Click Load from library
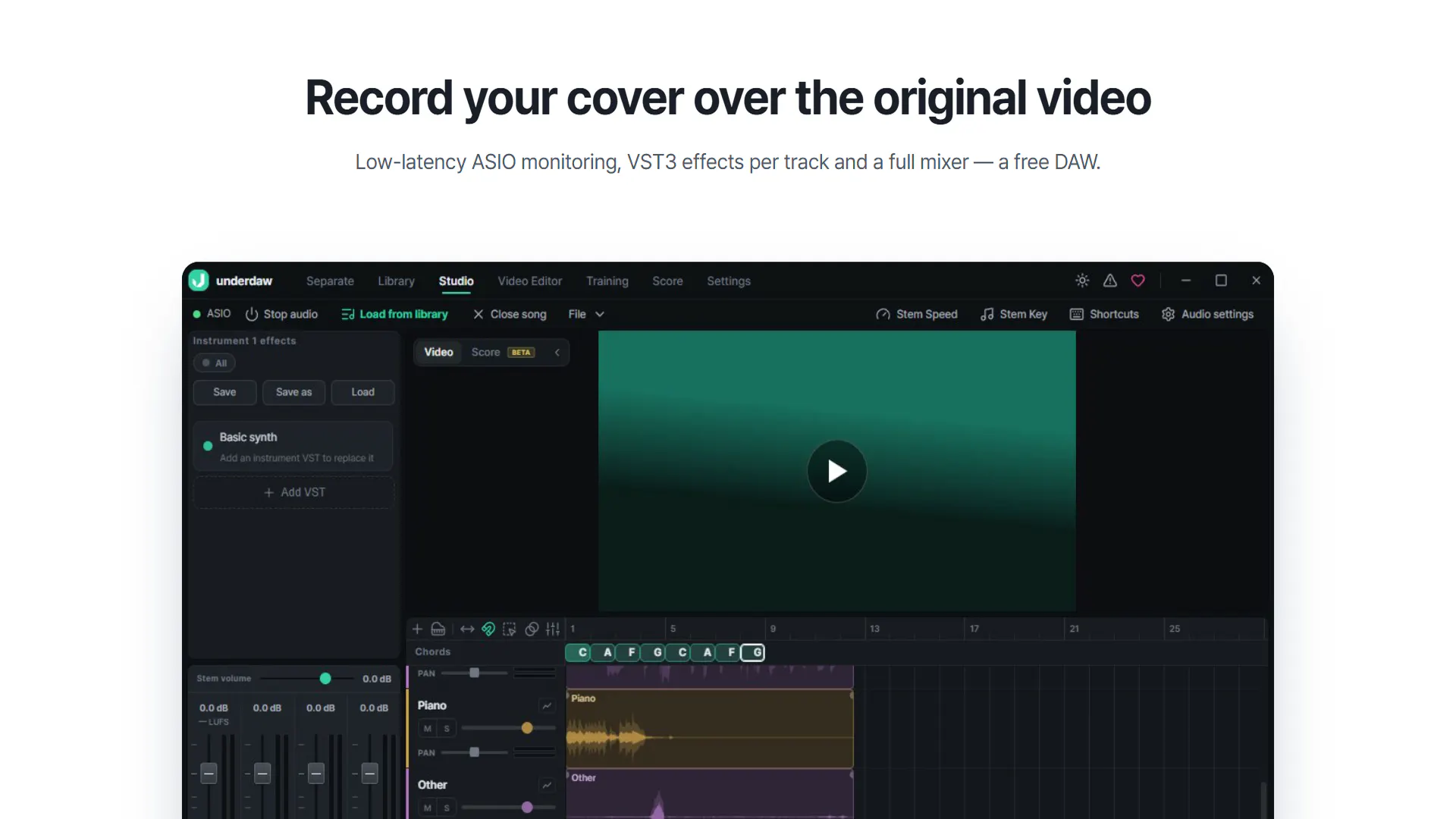 point(394,314)
